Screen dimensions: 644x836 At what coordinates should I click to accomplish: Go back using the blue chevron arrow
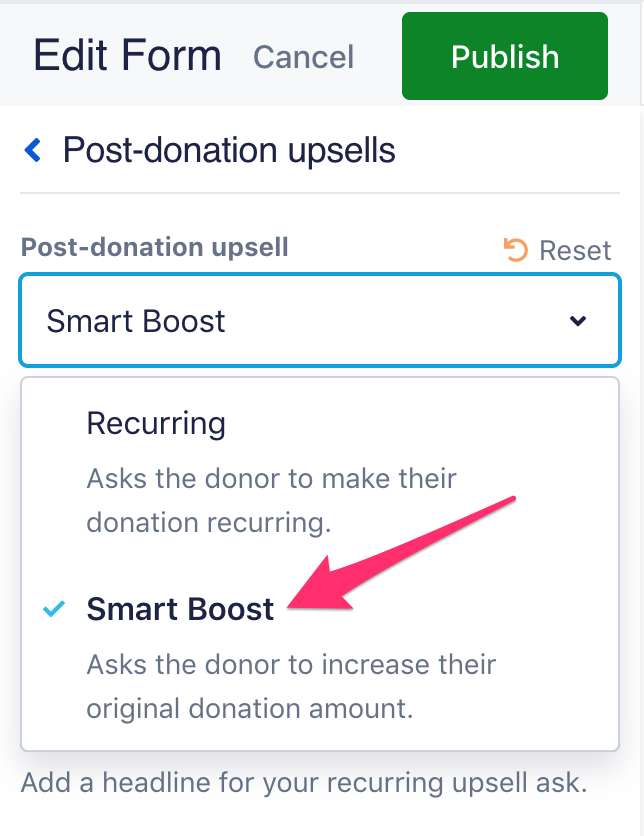33,151
